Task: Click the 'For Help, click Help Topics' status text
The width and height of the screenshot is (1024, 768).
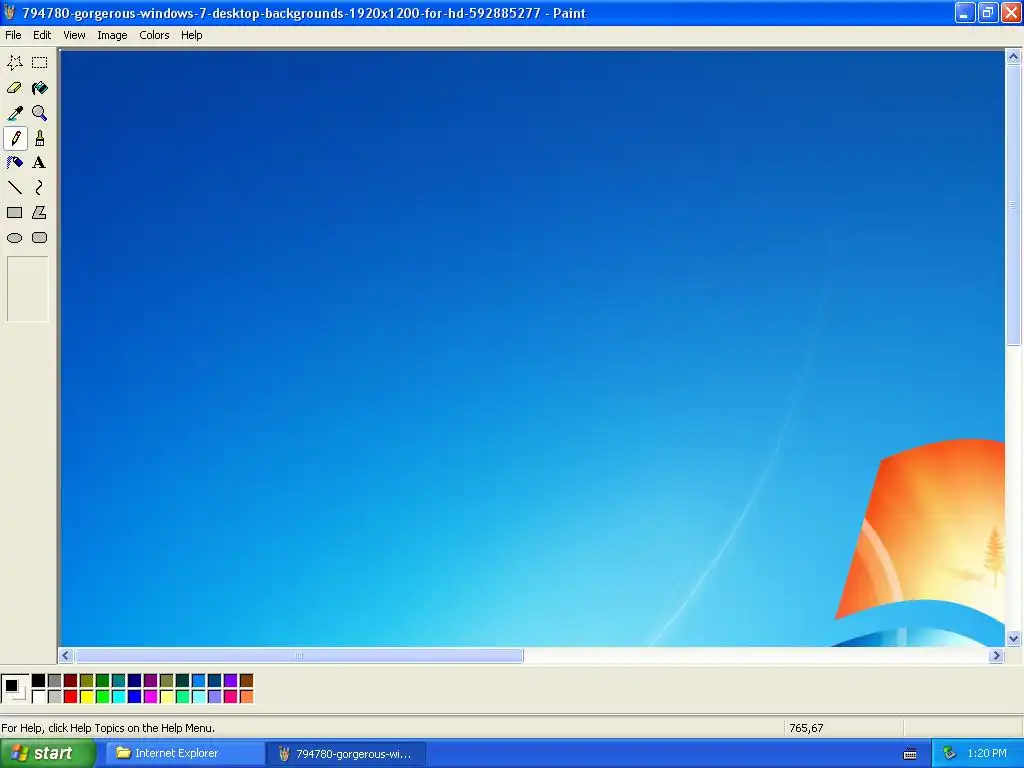Action: pos(108,728)
